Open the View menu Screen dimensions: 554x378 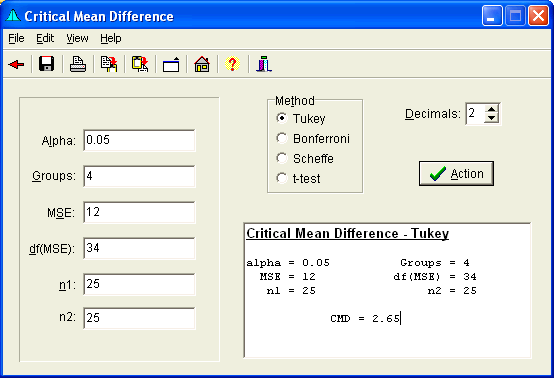(77, 38)
